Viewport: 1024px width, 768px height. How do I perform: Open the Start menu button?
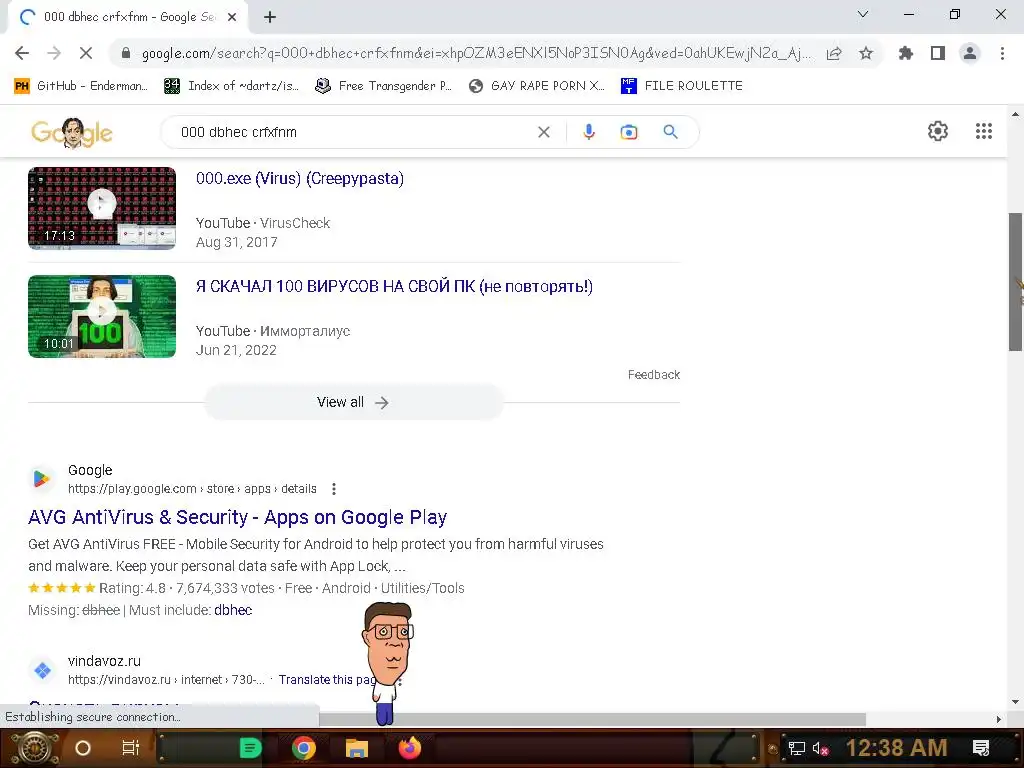click(x=35, y=748)
